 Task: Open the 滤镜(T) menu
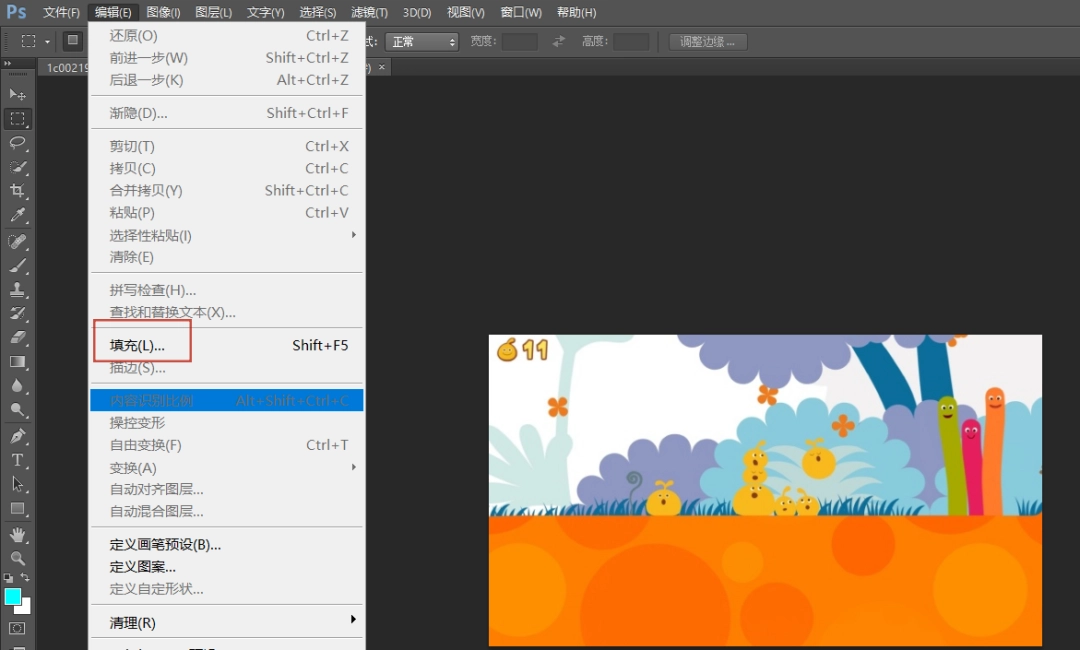point(369,12)
